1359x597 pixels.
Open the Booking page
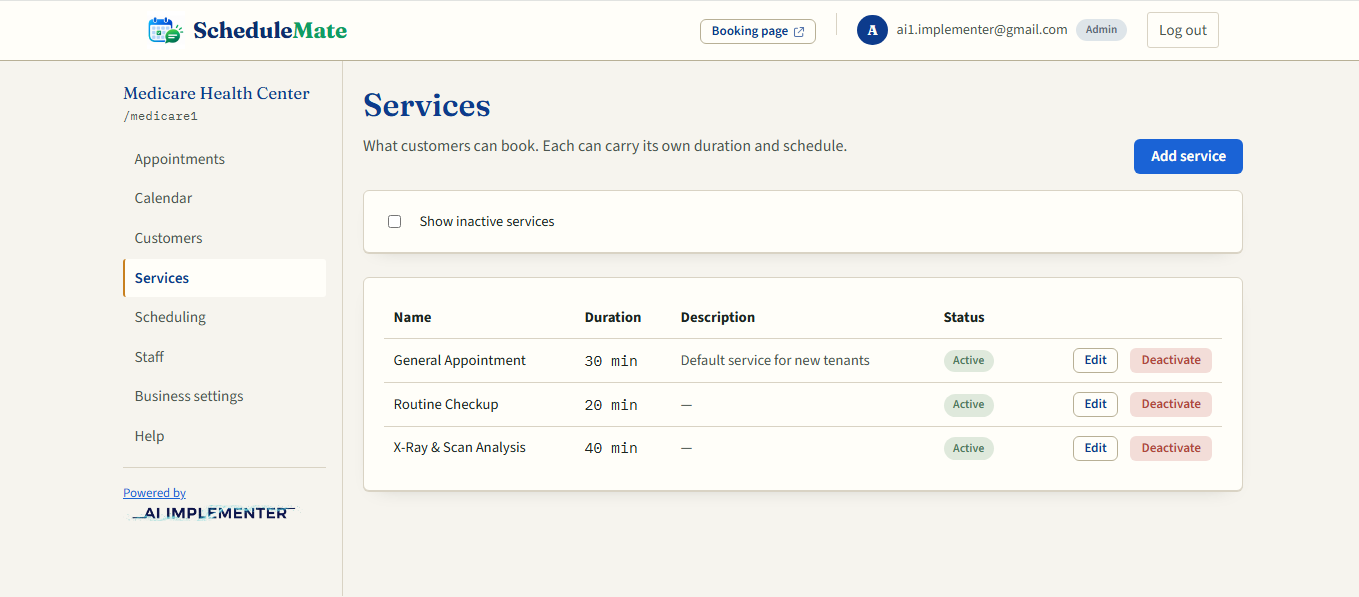pyautogui.click(x=758, y=31)
